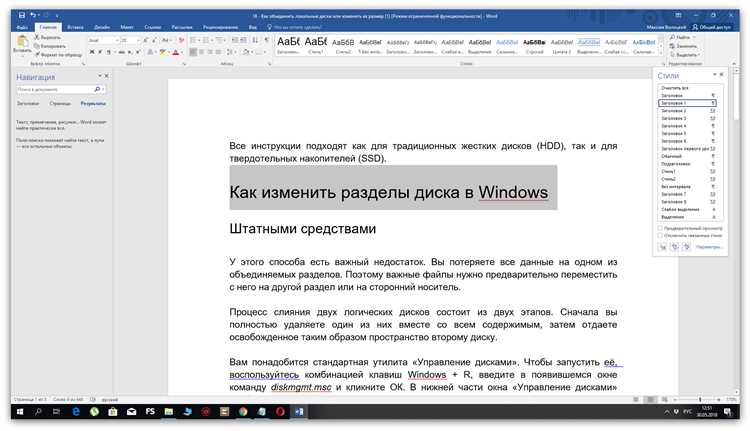
Task: Click the Tell me search field with the lightbulb
Action: click(x=295, y=27)
